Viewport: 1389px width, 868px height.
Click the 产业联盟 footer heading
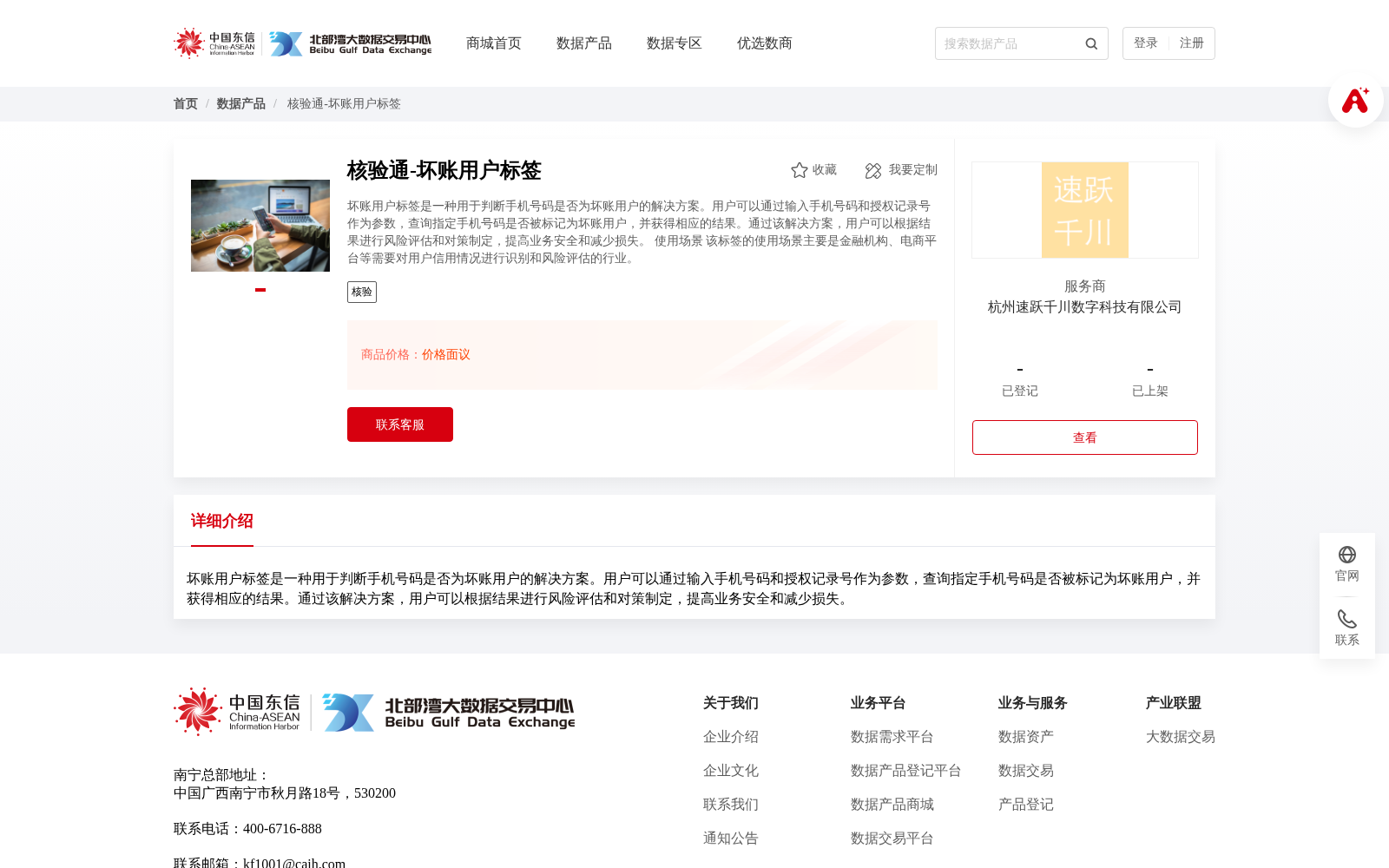(x=1174, y=703)
